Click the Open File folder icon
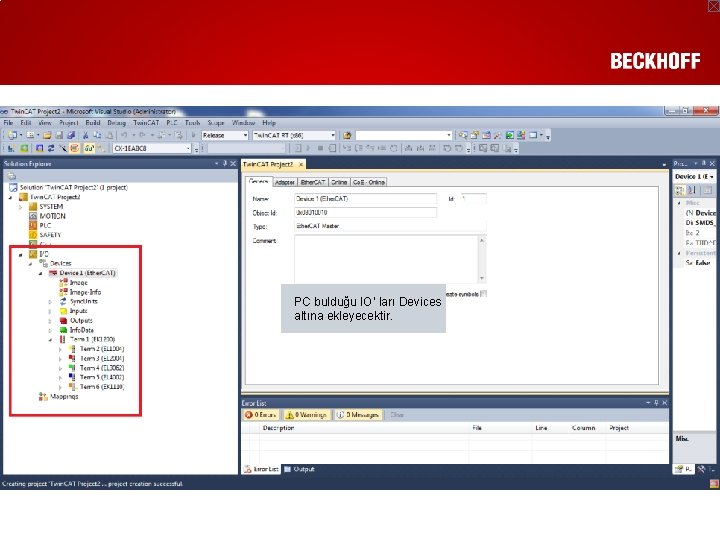Image resolution: width=720 pixels, height=540 pixels. (x=47, y=135)
